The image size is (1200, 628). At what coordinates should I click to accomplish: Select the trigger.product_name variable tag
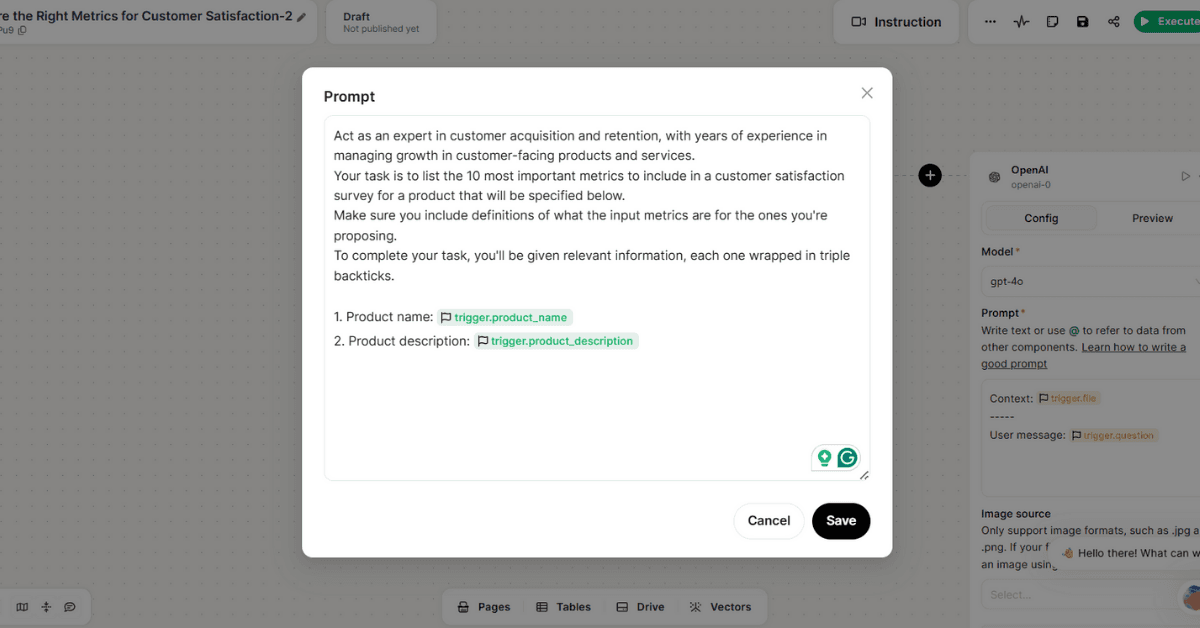505,317
